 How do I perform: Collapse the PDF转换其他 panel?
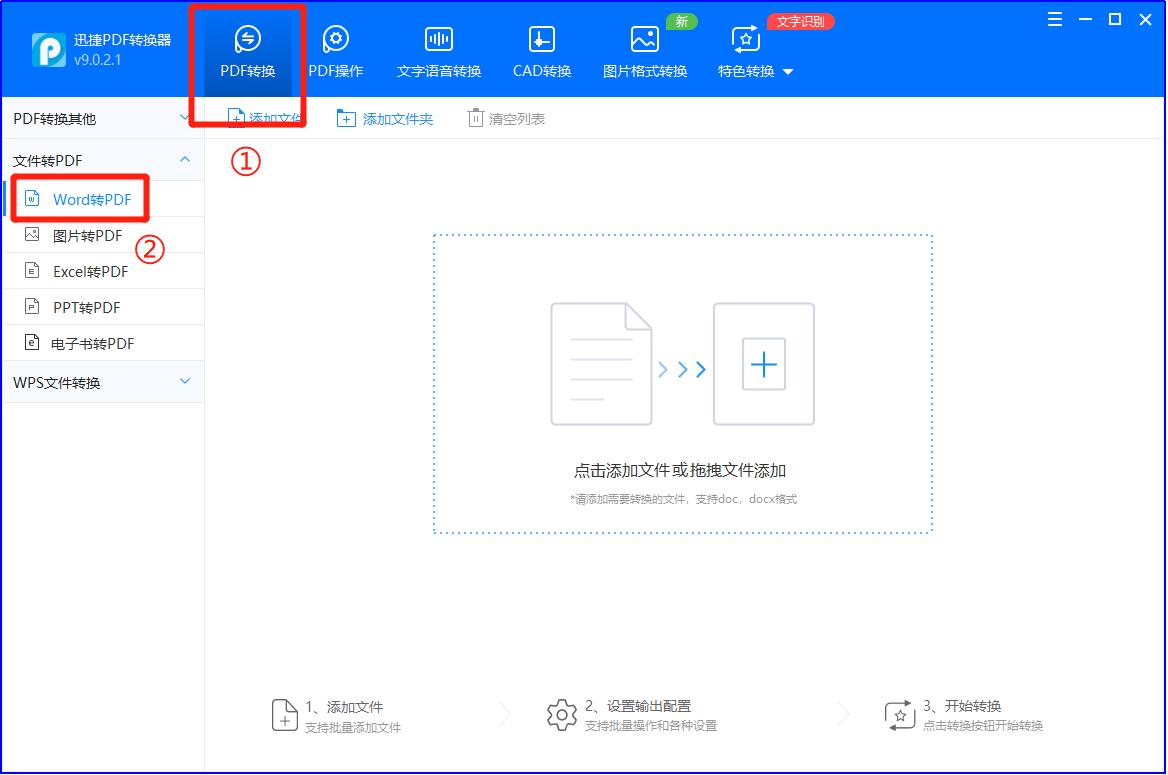coord(183,117)
